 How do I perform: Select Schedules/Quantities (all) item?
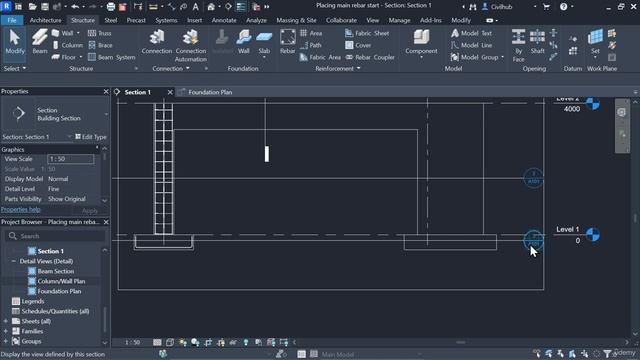(55, 311)
